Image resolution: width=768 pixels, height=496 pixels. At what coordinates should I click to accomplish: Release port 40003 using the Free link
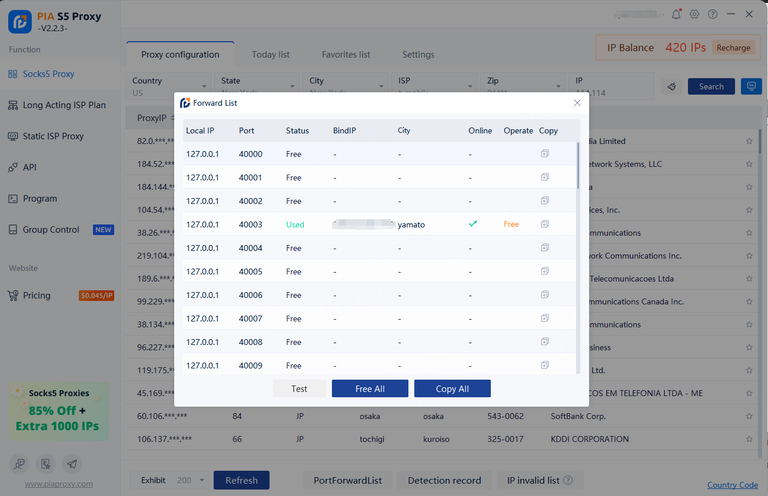click(511, 225)
